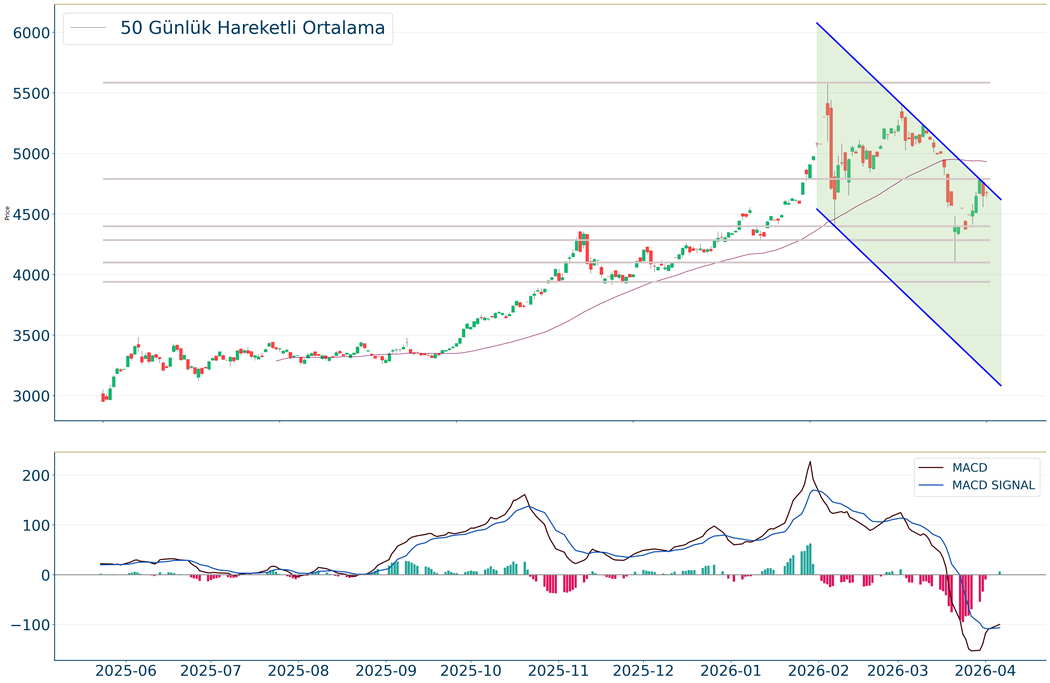
Task: Click the moving average legend line sample
Action: [x=89, y=28]
